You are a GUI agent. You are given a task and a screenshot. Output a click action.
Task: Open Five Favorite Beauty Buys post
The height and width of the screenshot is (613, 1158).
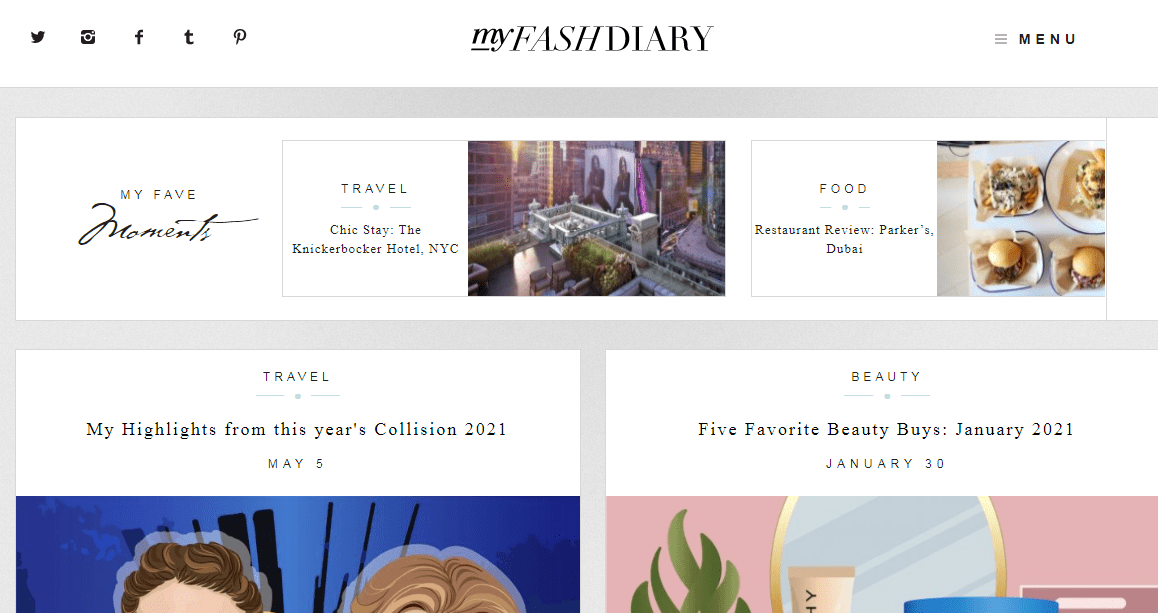point(886,430)
